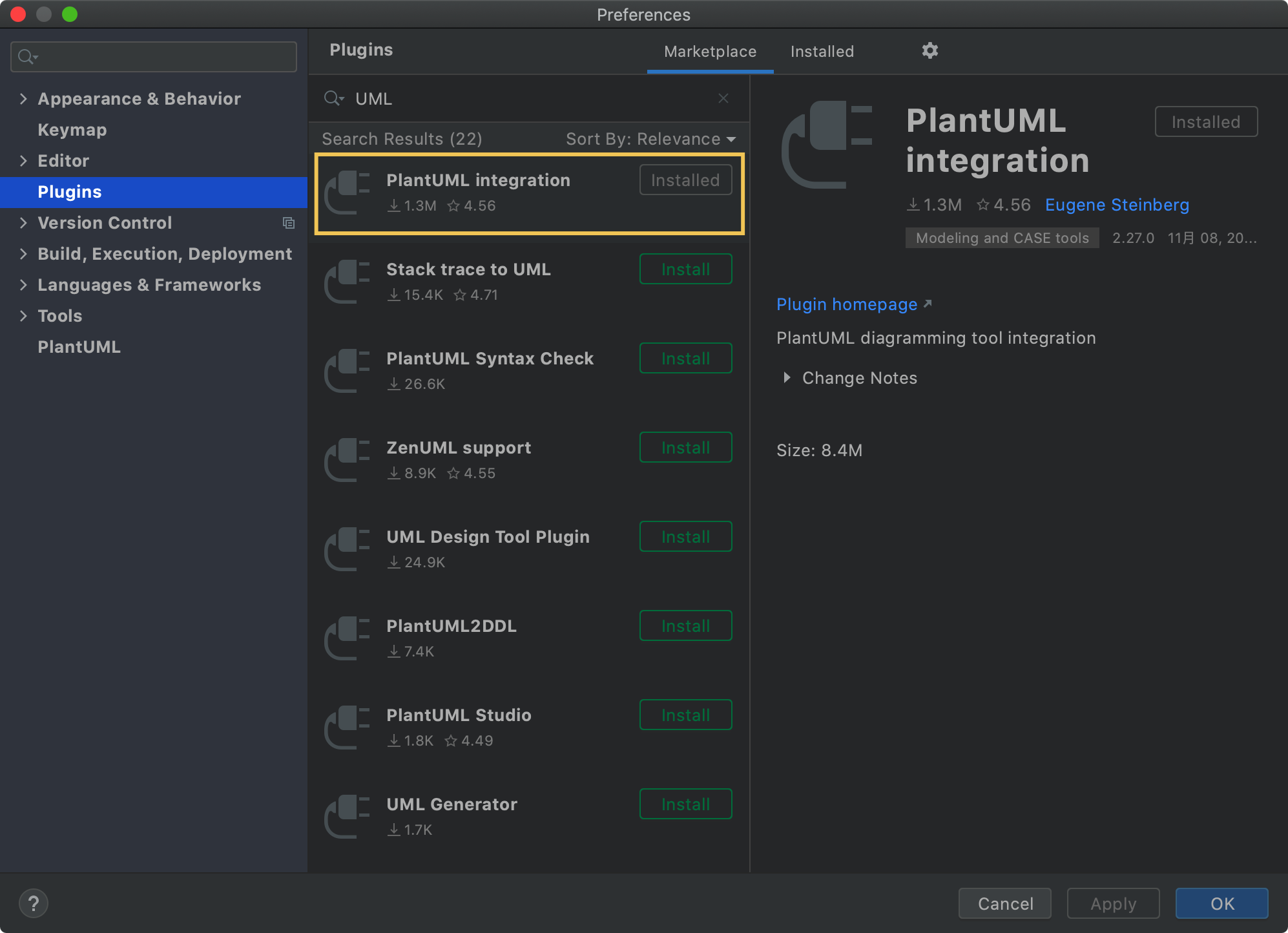Viewport: 1288px width, 933px height.
Task: Click the UML Design Tool Plugin icon
Action: 348,549
